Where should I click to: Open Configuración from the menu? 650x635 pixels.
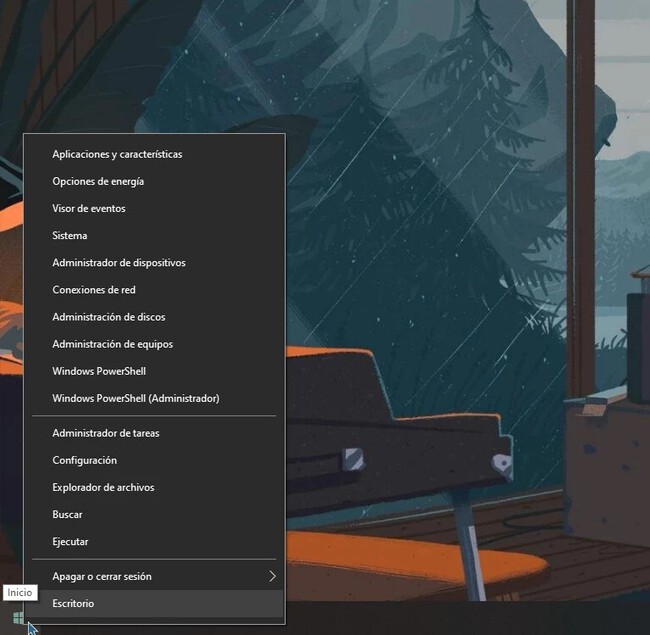(154, 460)
